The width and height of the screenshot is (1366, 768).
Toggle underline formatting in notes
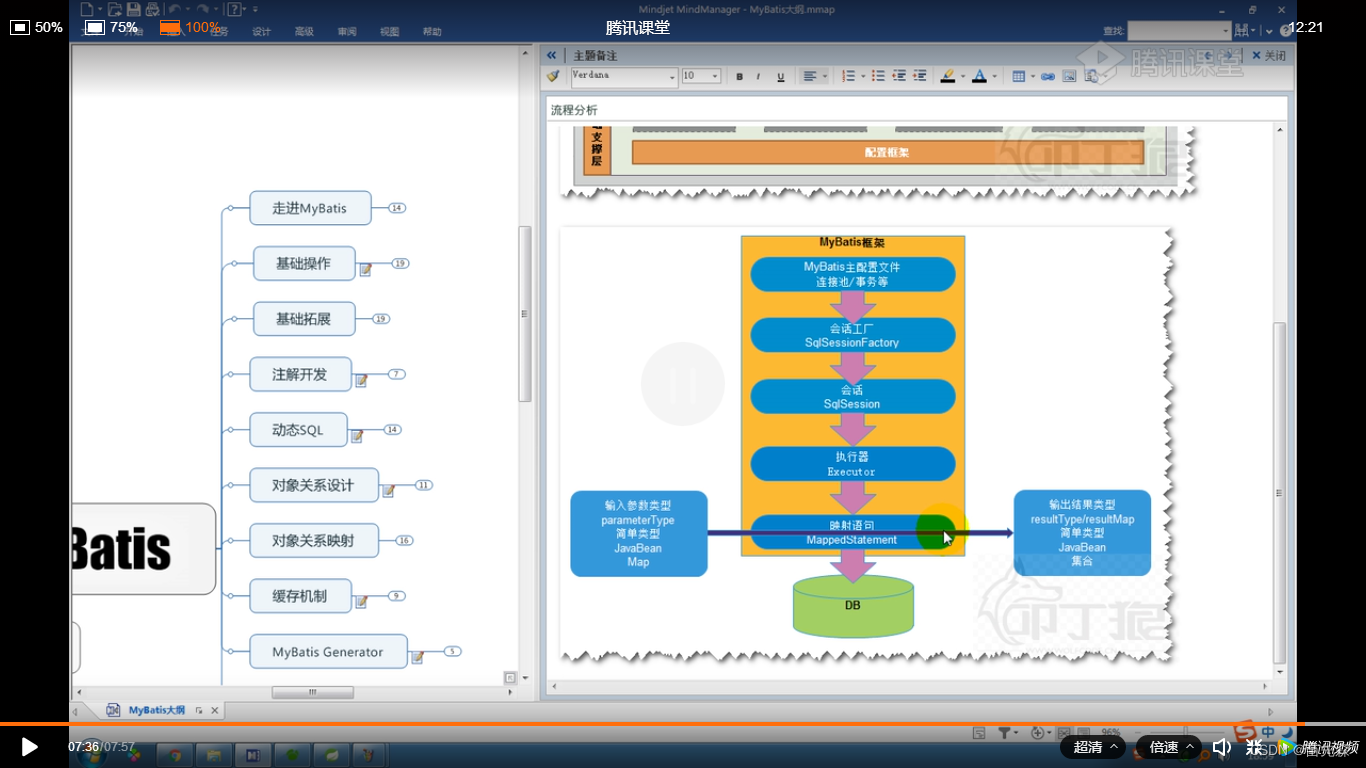click(781, 77)
